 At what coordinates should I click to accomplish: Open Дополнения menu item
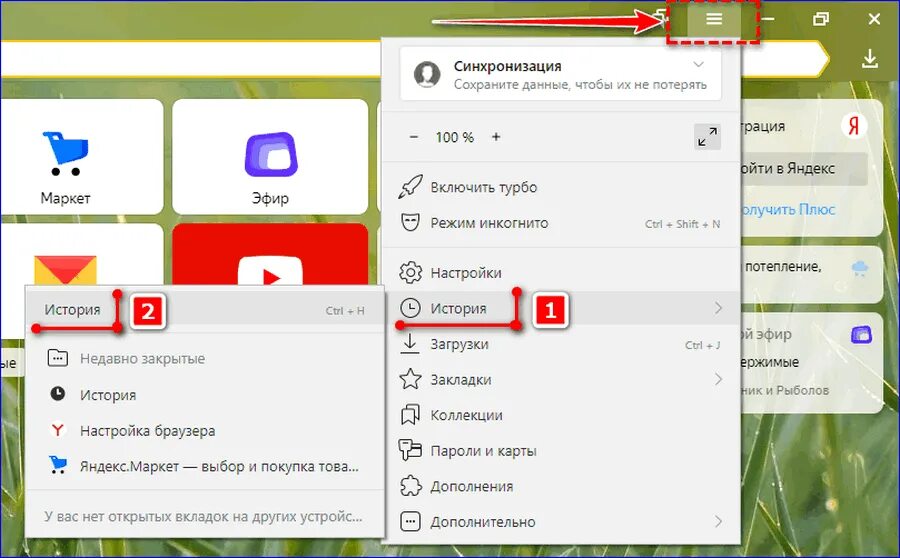pyautogui.click(x=560, y=486)
